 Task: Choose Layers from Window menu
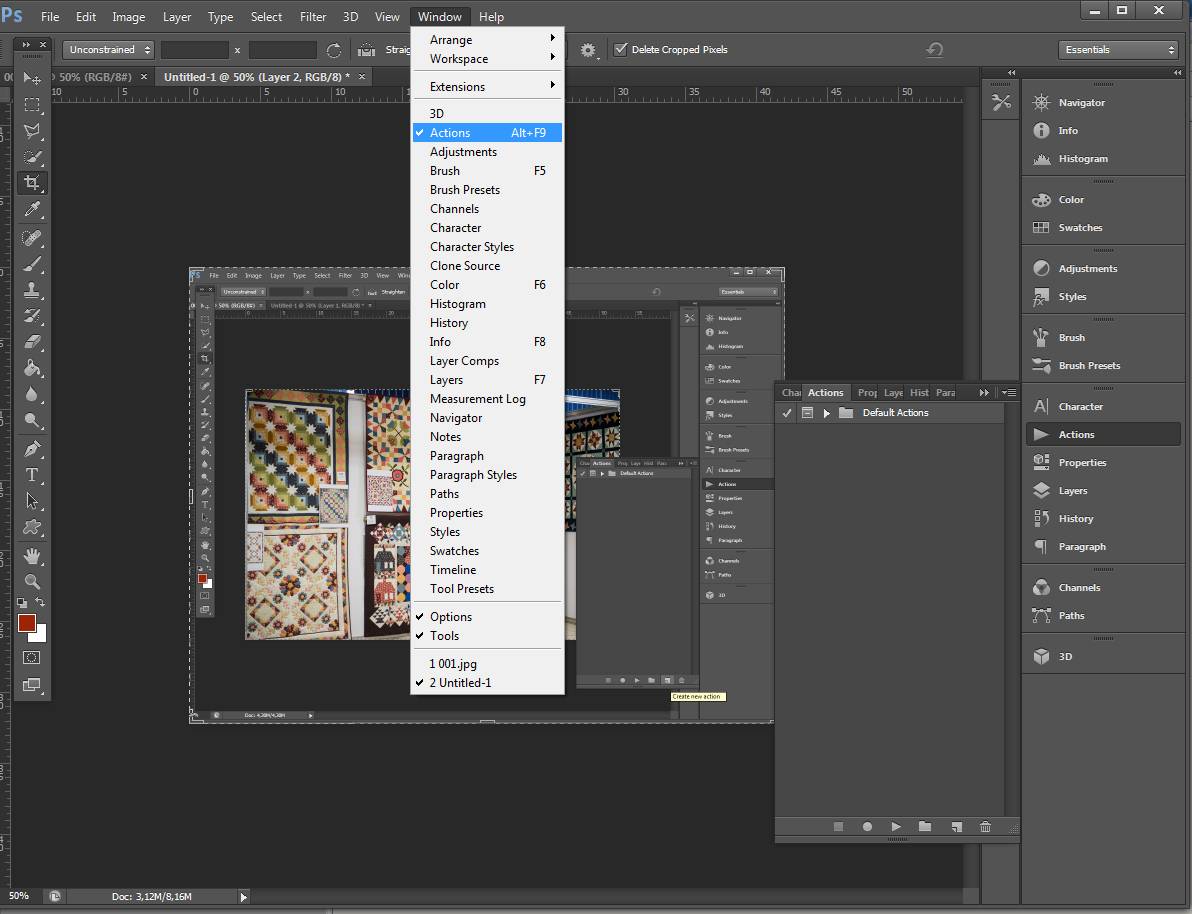coord(487,379)
